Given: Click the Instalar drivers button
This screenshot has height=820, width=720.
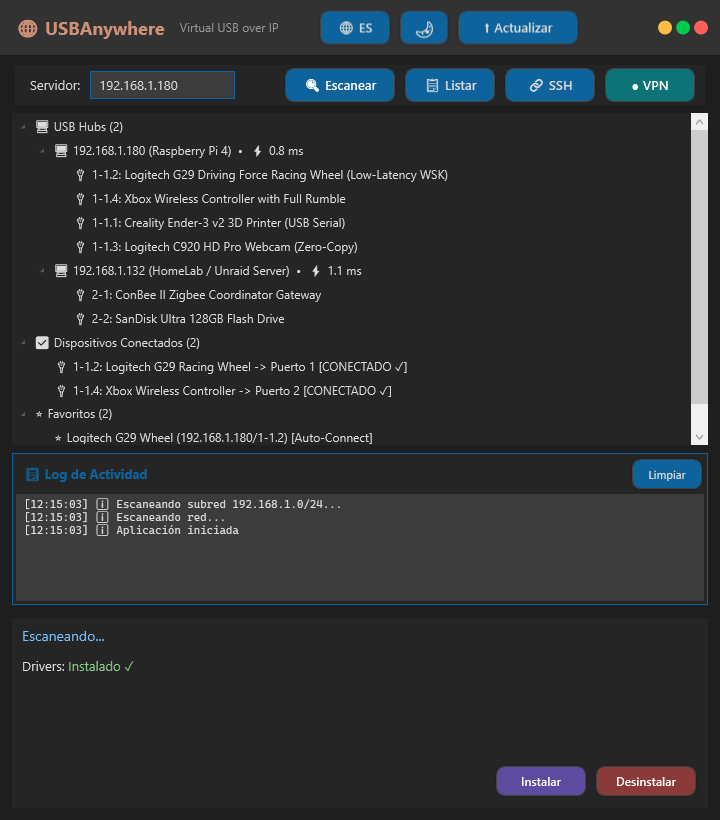Looking at the screenshot, I should 541,781.
